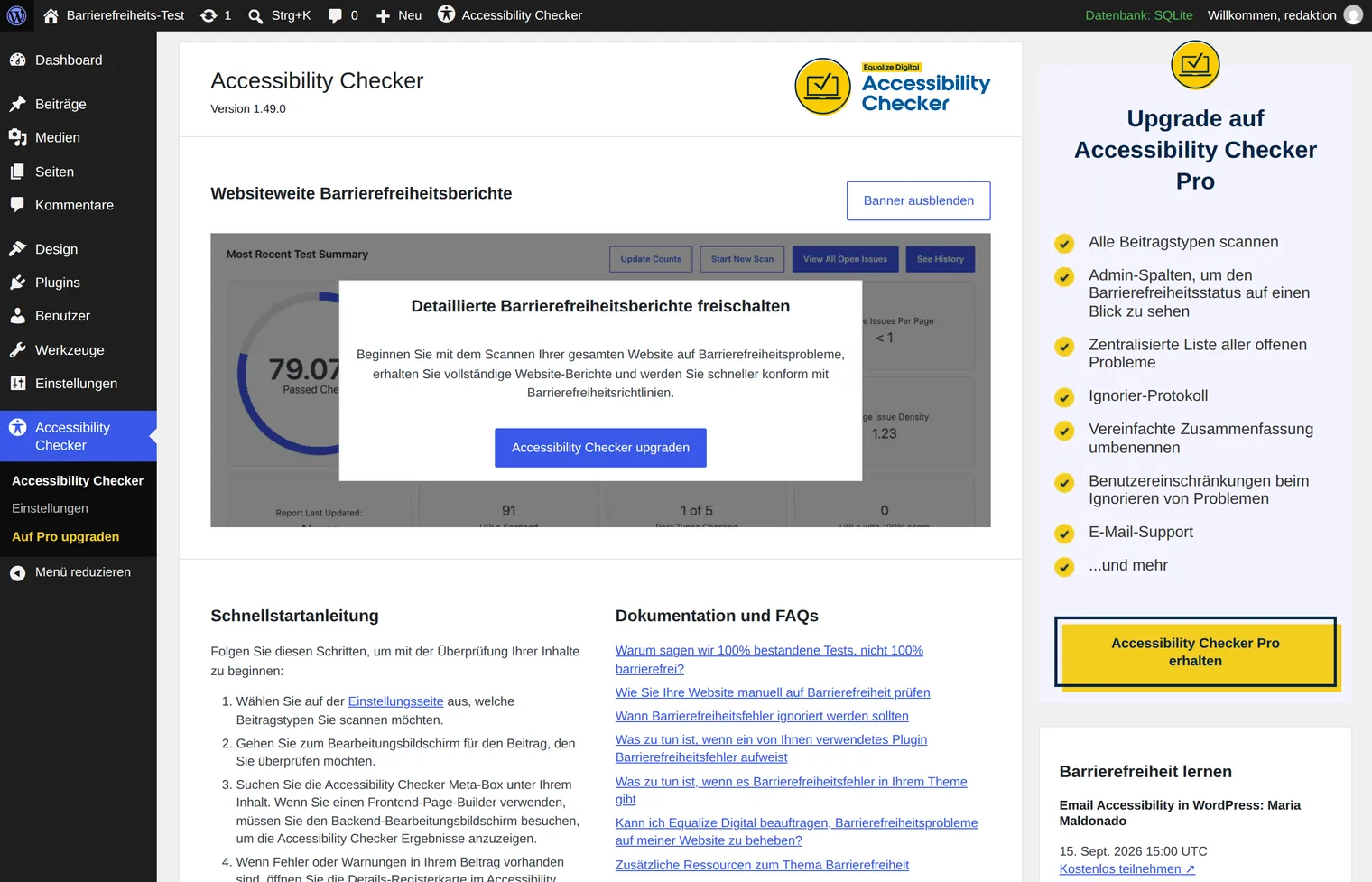
Task: Open Dashboard in the sidebar
Action: pyautogui.click(x=69, y=60)
